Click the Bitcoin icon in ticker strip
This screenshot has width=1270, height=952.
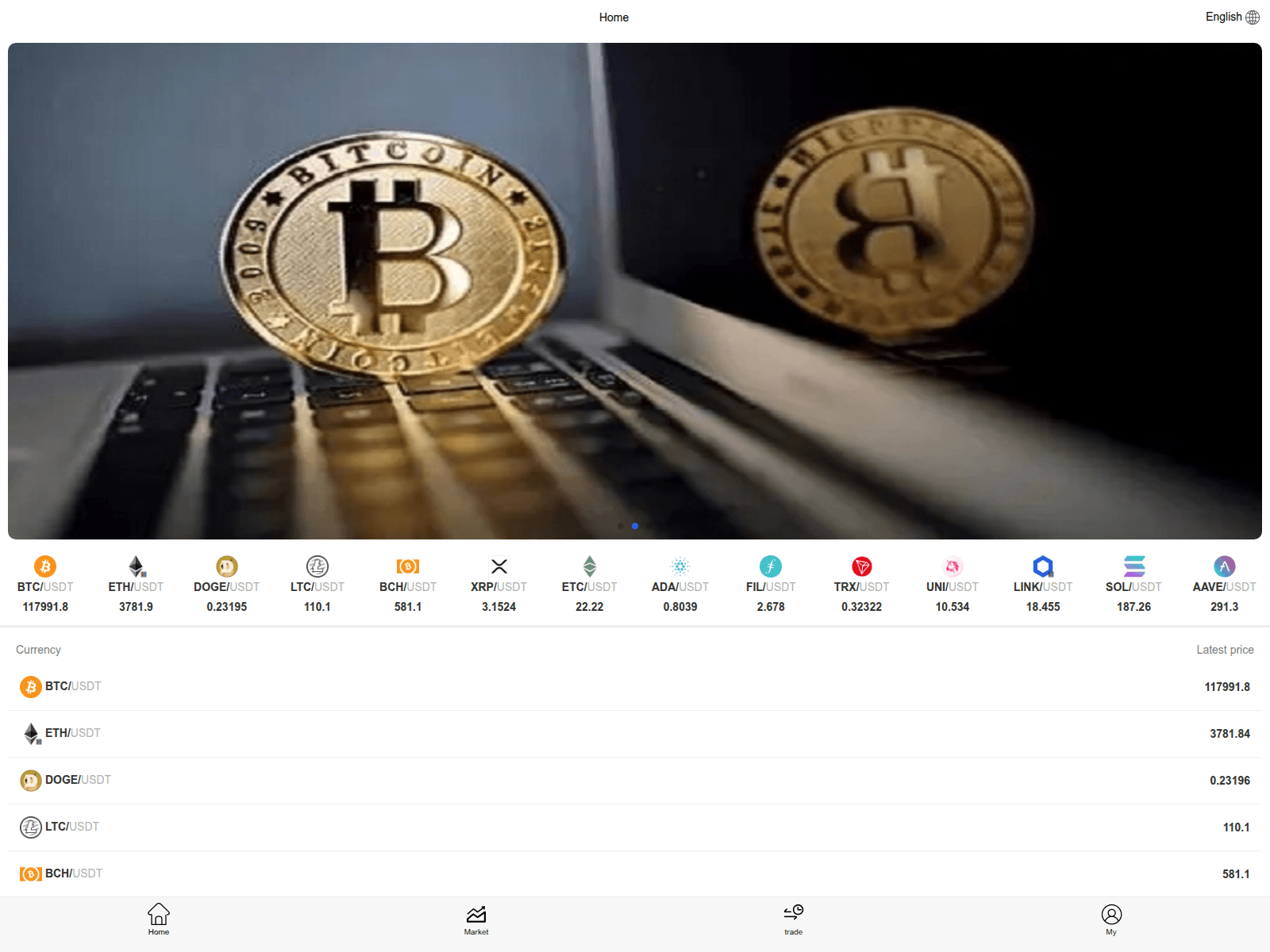point(45,566)
